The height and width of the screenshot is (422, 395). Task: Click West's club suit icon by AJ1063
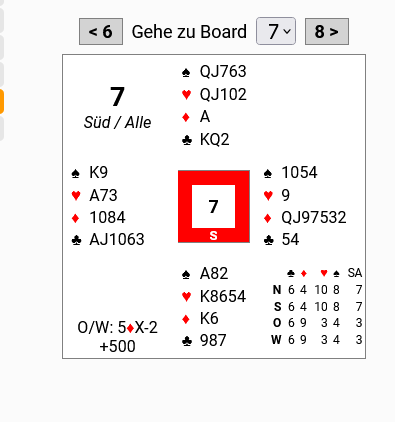(x=76, y=240)
